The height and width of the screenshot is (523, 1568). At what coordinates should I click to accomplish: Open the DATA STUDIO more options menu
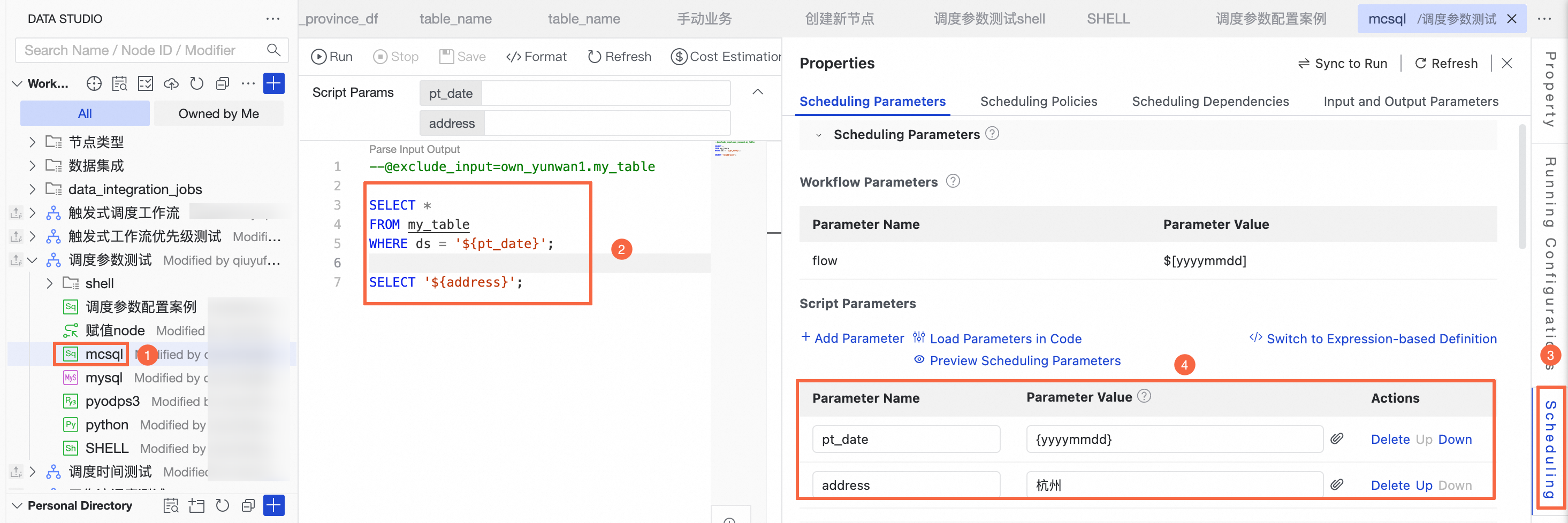[x=273, y=19]
